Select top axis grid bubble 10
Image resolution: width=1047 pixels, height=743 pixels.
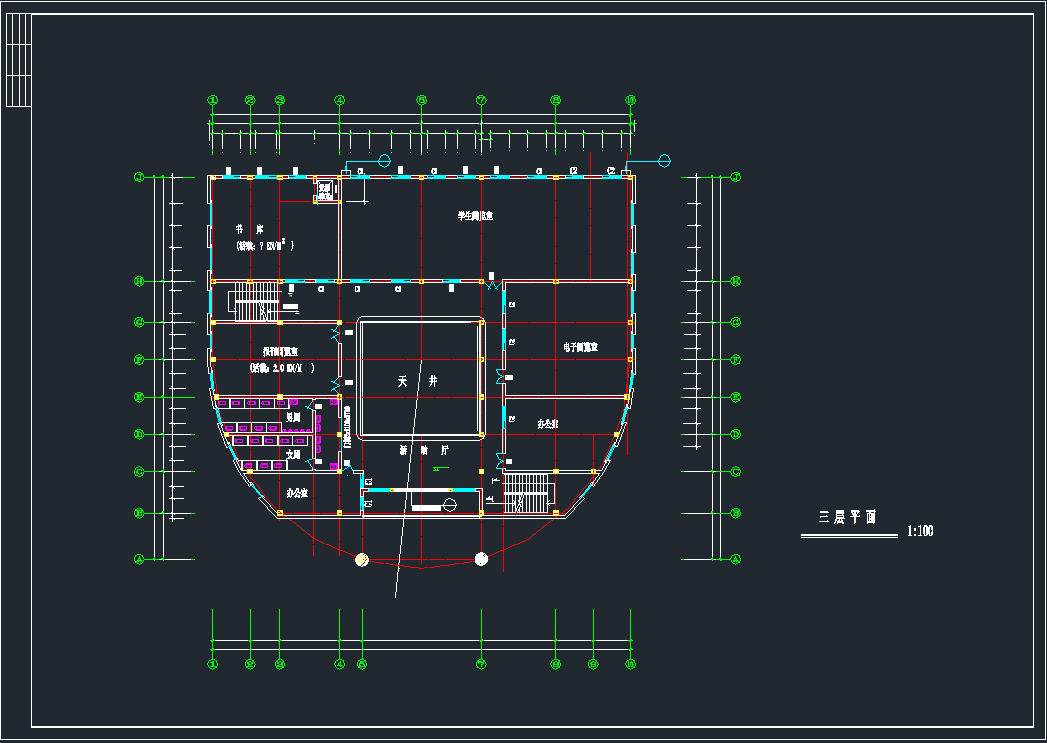[x=631, y=100]
